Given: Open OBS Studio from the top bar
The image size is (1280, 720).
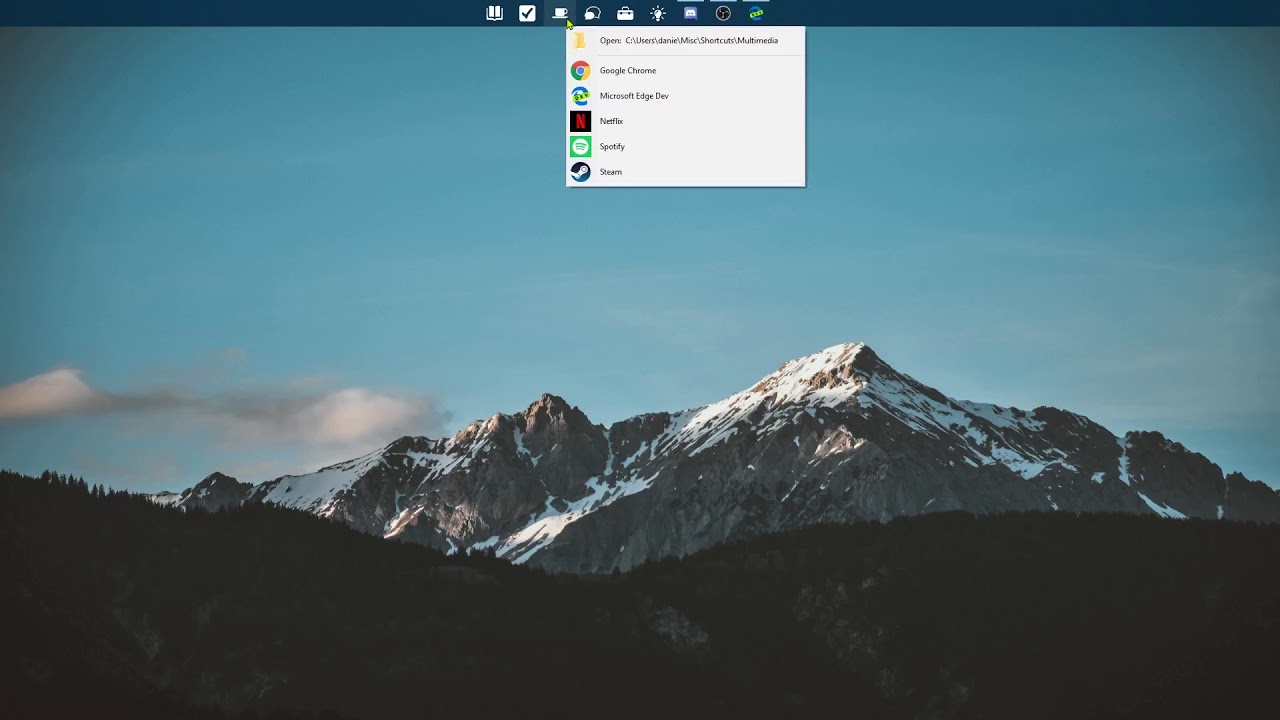Looking at the screenshot, I should click(723, 13).
